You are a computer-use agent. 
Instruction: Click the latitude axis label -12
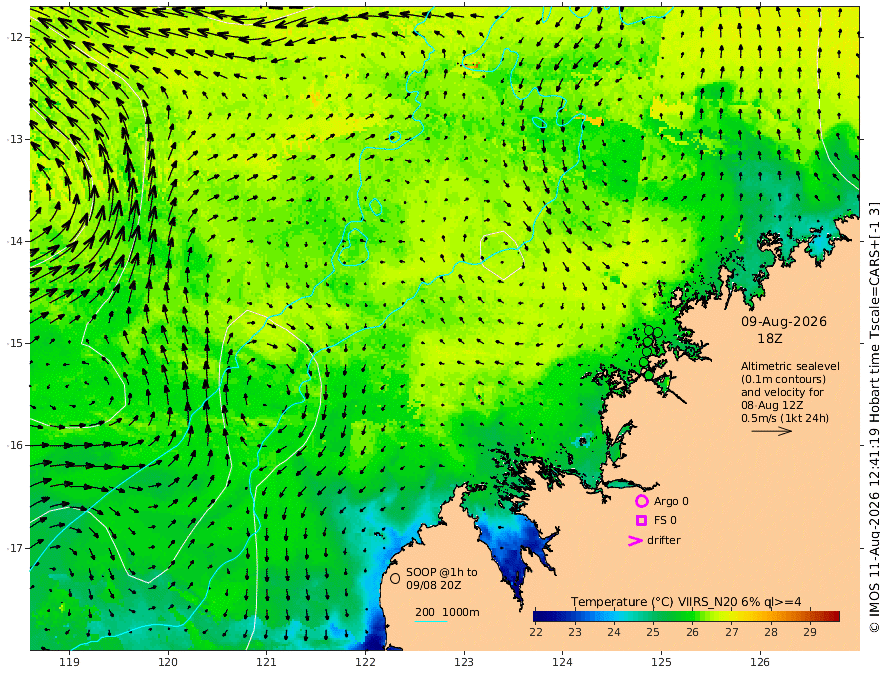tap(15, 37)
